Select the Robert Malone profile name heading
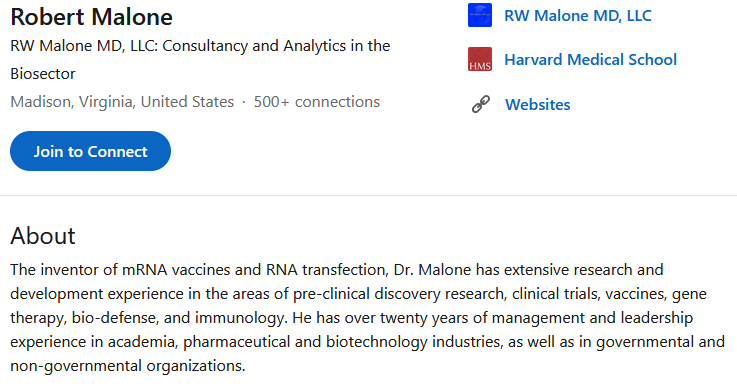The height and width of the screenshot is (386, 737). [92, 17]
